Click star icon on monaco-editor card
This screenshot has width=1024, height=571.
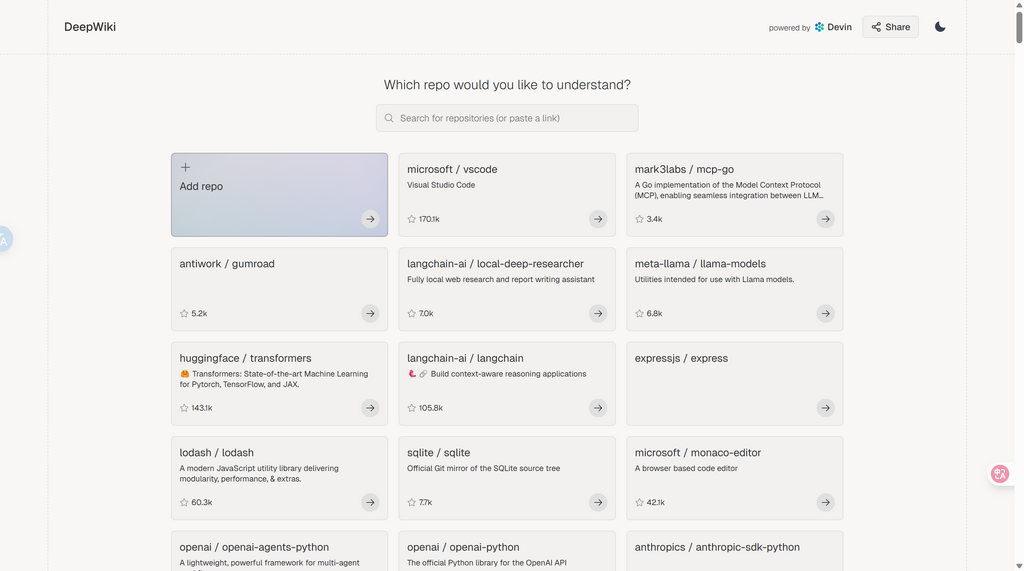(639, 502)
